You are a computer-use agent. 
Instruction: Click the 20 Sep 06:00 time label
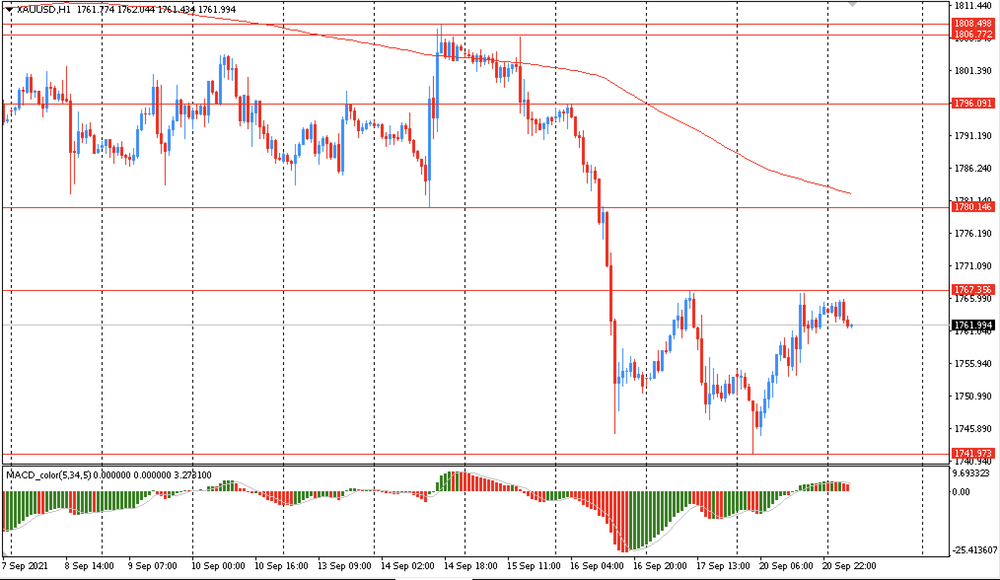[x=786, y=566]
